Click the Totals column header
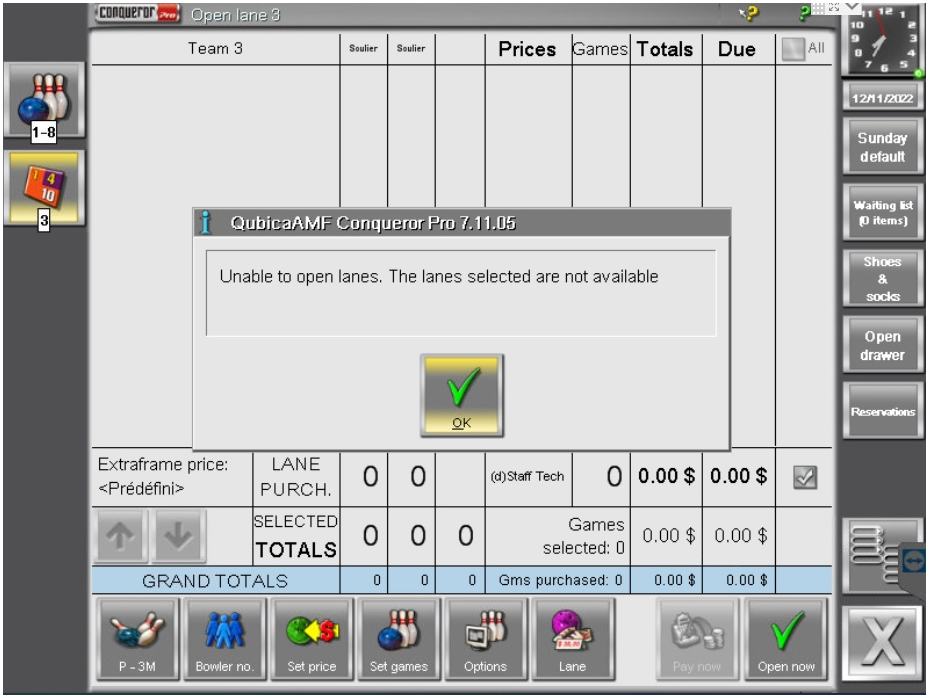This screenshot has width=930, height=698. (x=665, y=49)
